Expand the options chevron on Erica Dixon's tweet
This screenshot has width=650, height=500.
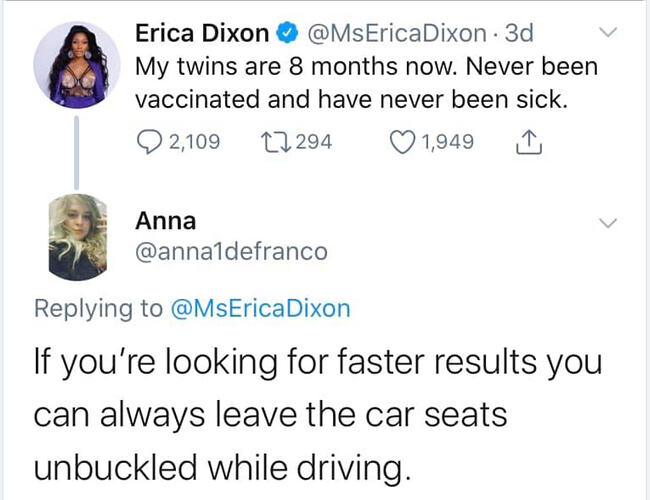pos(607,33)
